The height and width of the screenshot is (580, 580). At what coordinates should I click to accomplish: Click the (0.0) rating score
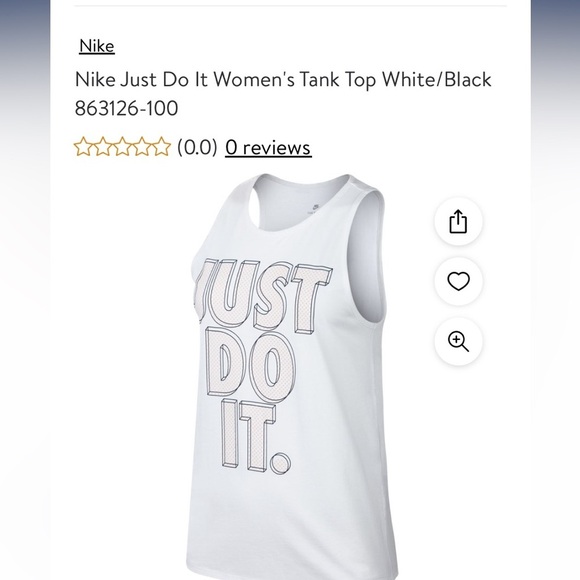197,147
